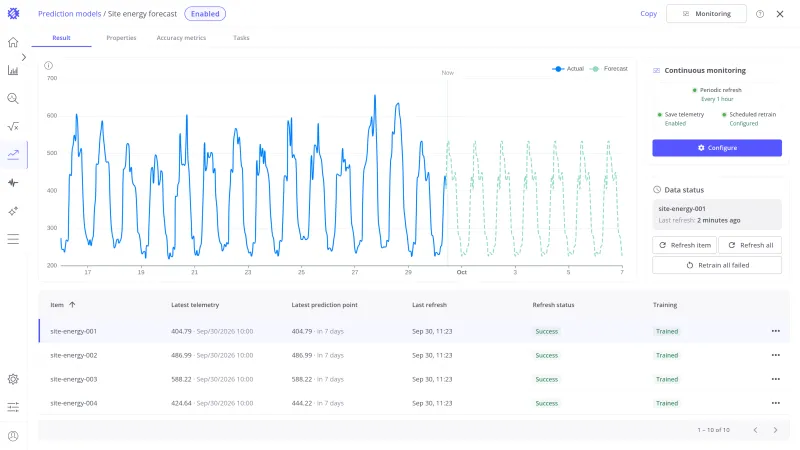Viewport: 800px width, 450px height.
Task: Go to previous table page
Action: click(755, 430)
